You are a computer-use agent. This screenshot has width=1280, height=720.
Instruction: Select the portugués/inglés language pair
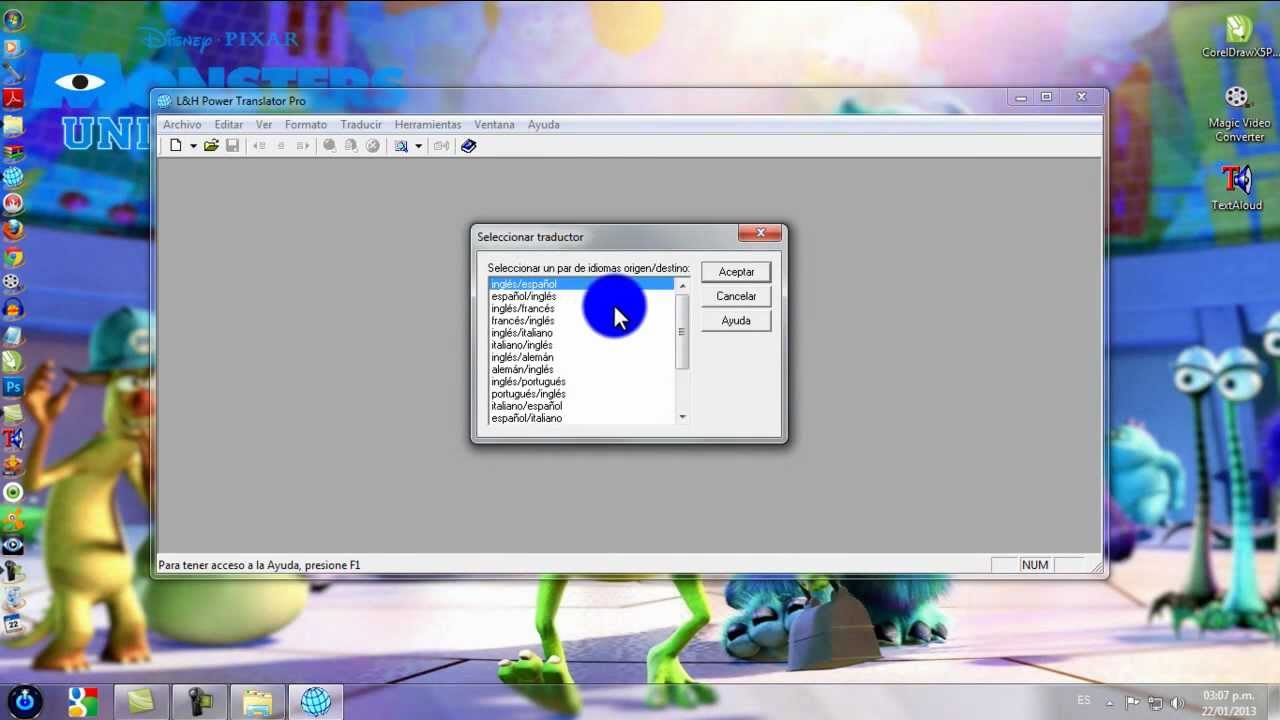(x=582, y=394)
